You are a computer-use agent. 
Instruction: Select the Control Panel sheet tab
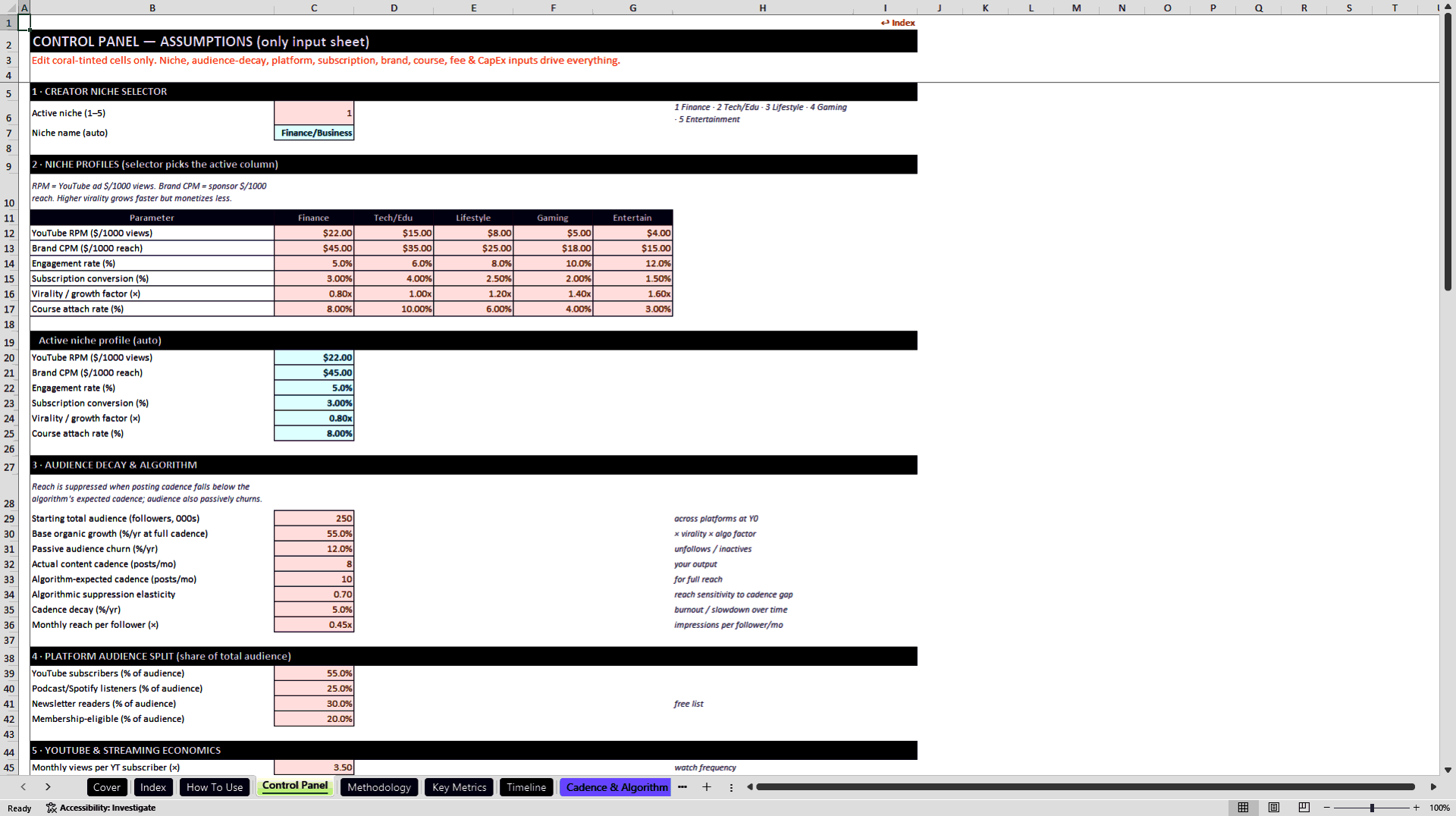(x=295, y=786)
